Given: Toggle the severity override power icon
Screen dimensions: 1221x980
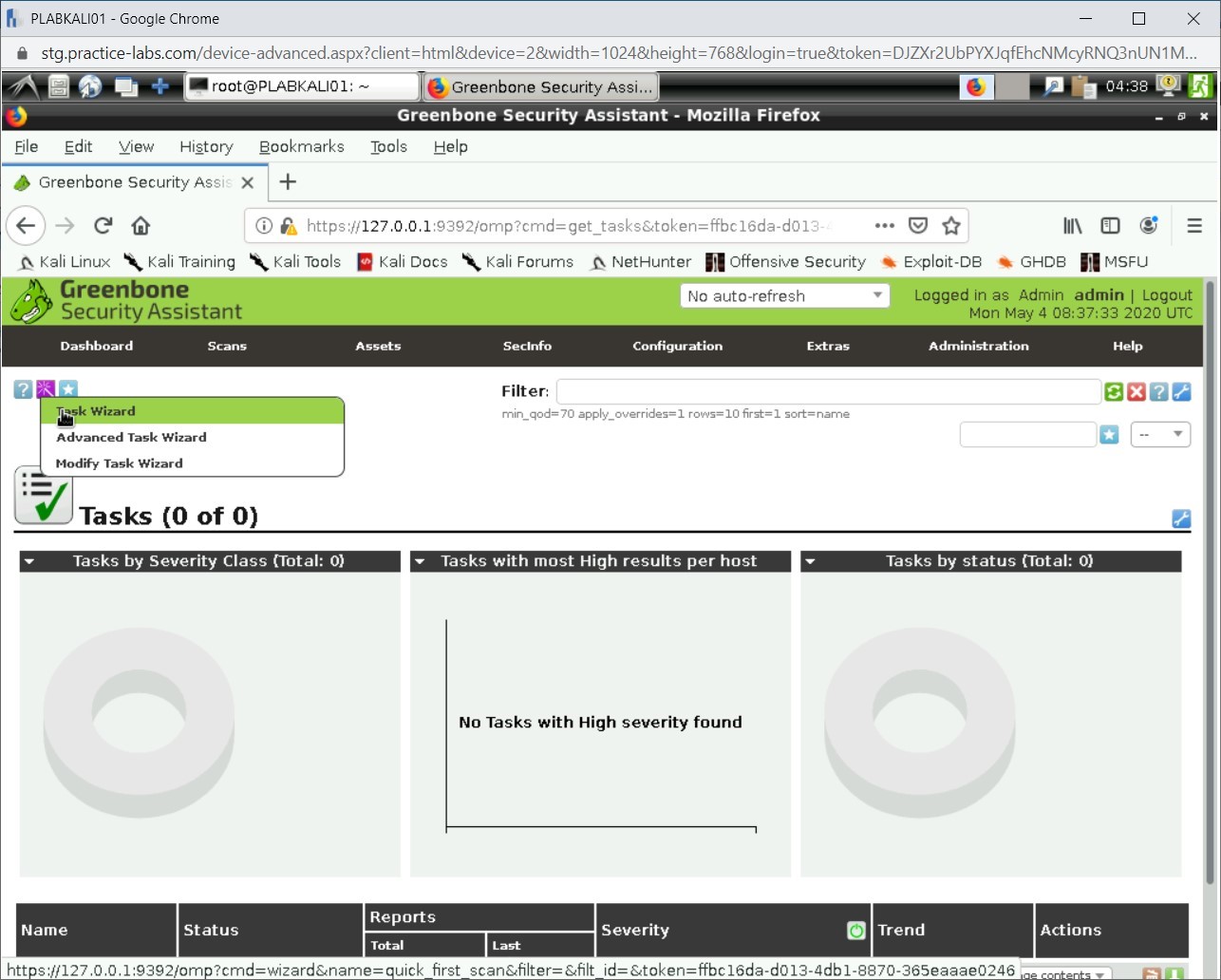Looking at the screenshot, I should (x=855, y=931).
